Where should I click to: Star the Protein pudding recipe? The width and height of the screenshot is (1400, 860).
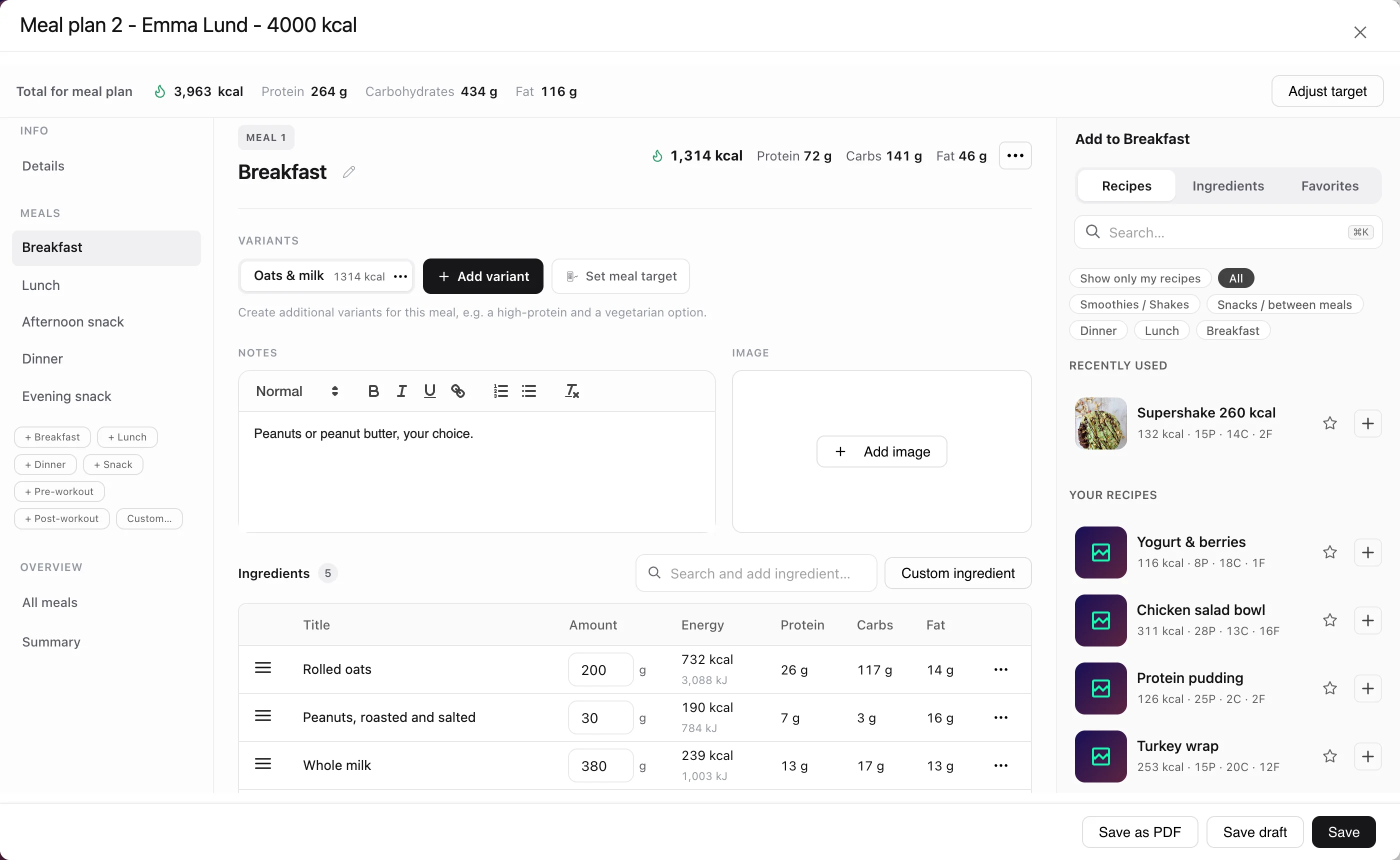click(x=1329, y=688)
